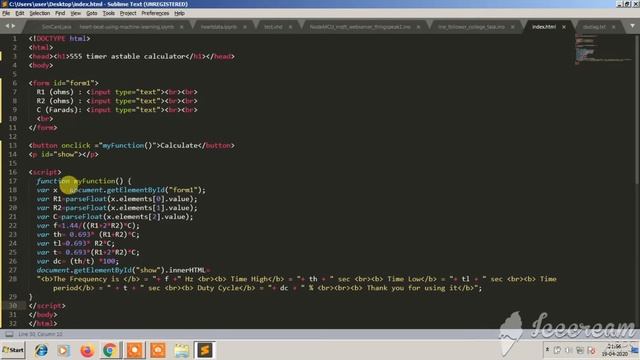Click the Line/Column status bar text
Screen dimensions: 640x360
(x=40, y=334)
